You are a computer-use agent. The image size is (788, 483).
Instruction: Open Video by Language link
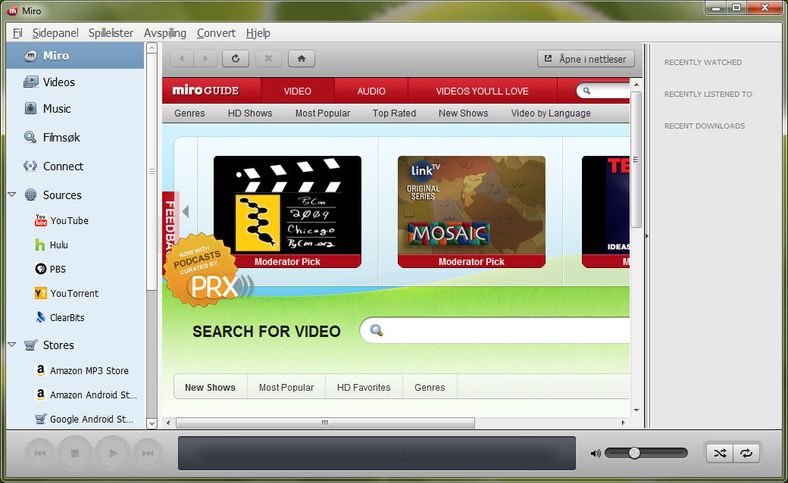pos(551,113)
